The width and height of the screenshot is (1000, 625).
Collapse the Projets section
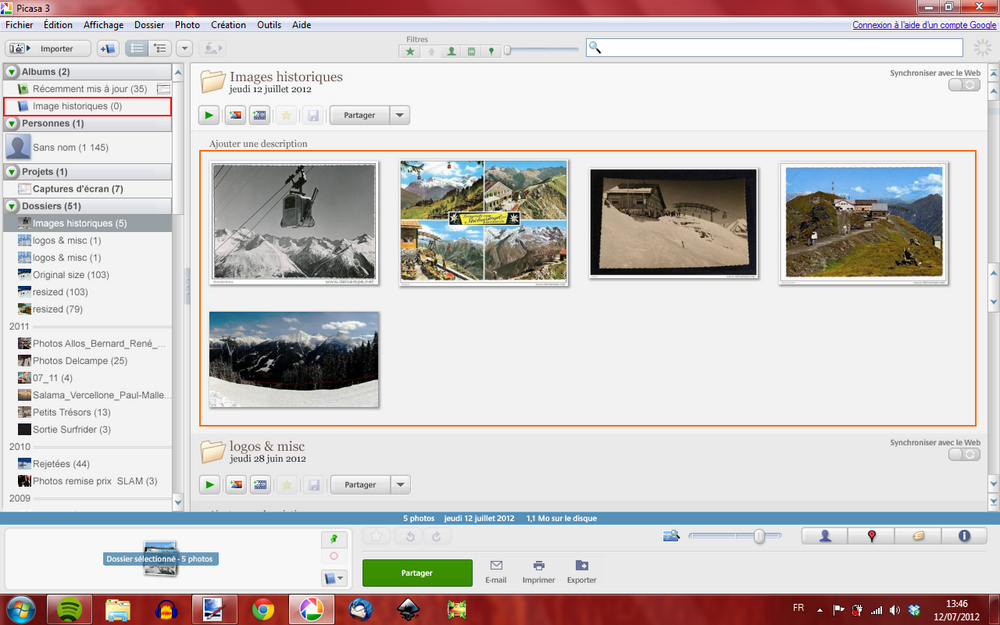pos(12,172)
